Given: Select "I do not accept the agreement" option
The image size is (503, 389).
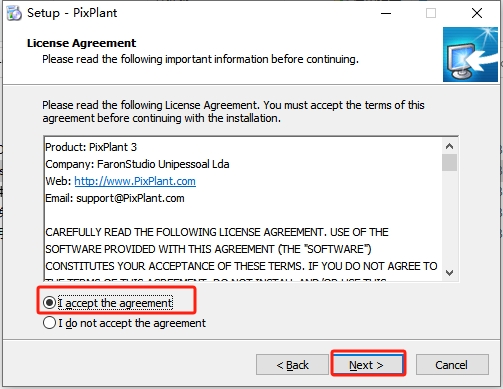Looking at the screenshot, I should tap(49, 323).
